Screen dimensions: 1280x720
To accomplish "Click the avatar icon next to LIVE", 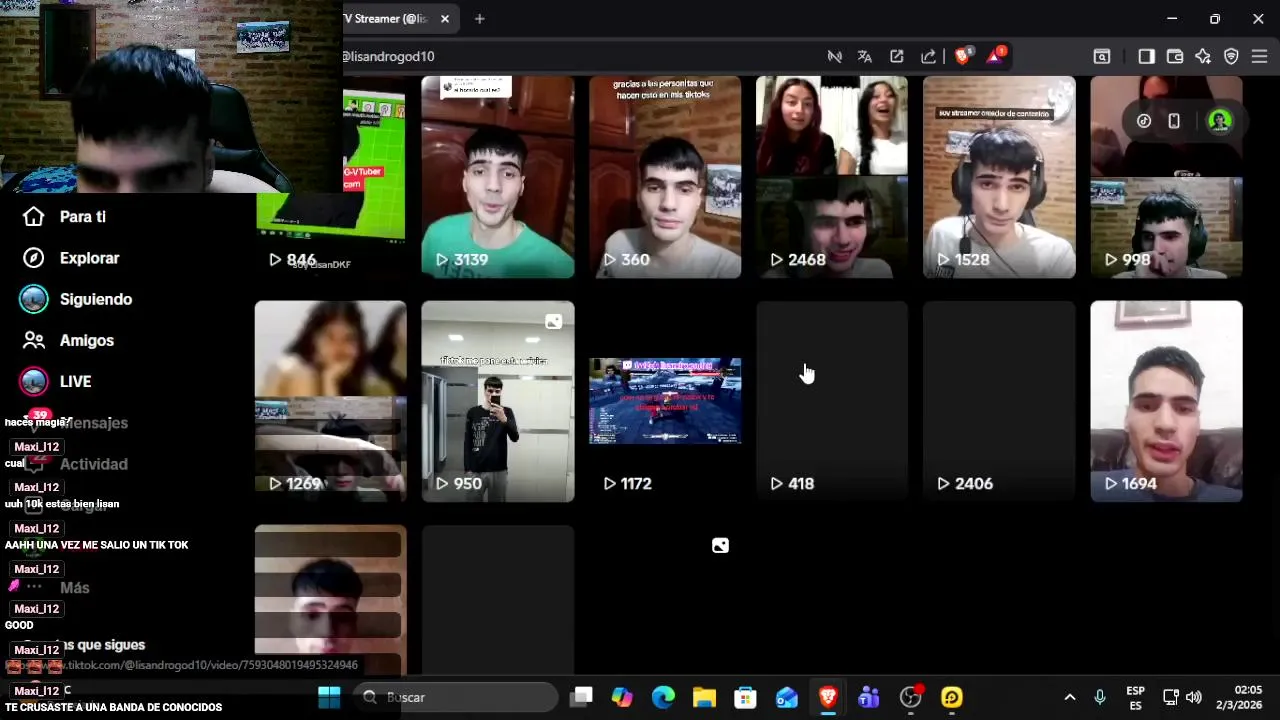I will coord(34,381).
